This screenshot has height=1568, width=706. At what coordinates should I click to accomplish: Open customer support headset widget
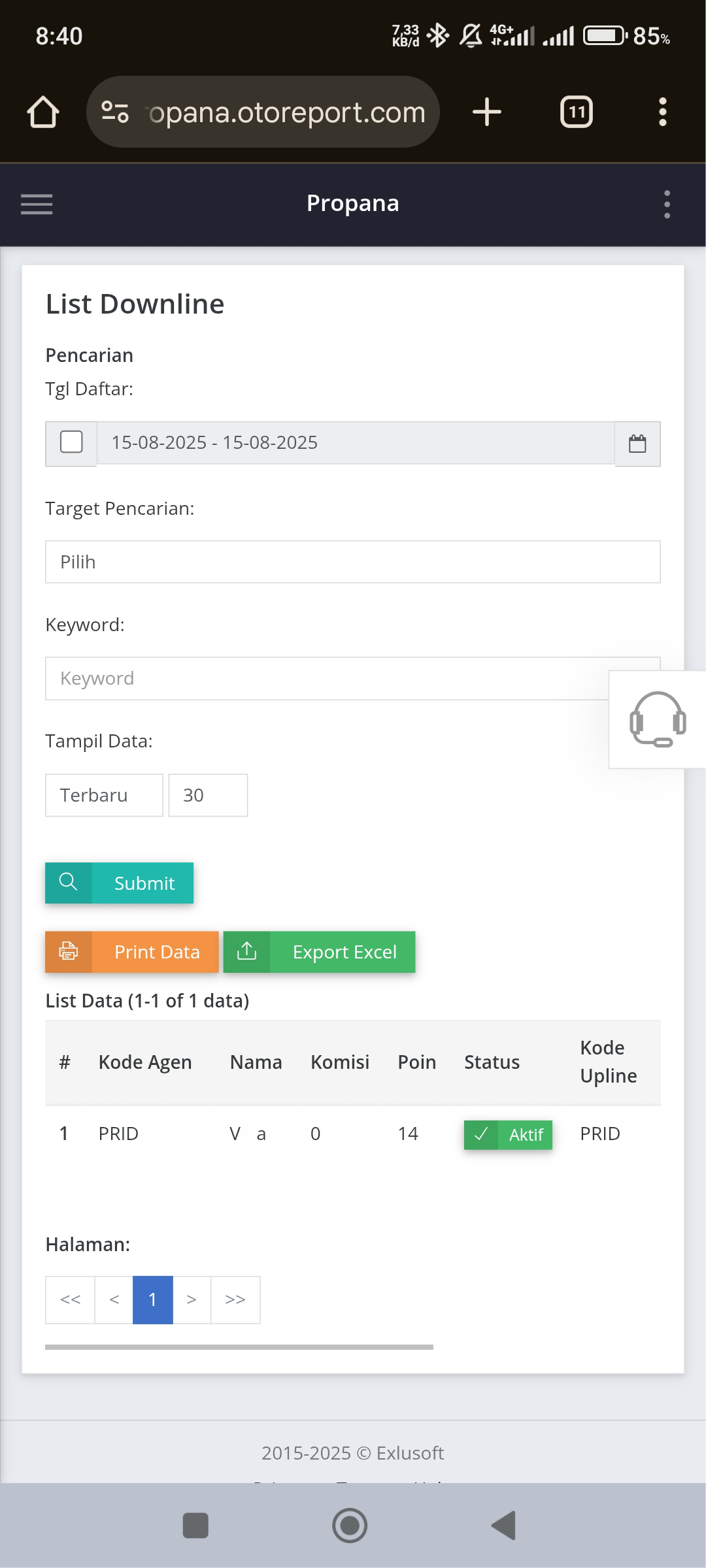(x=658, y=719)
